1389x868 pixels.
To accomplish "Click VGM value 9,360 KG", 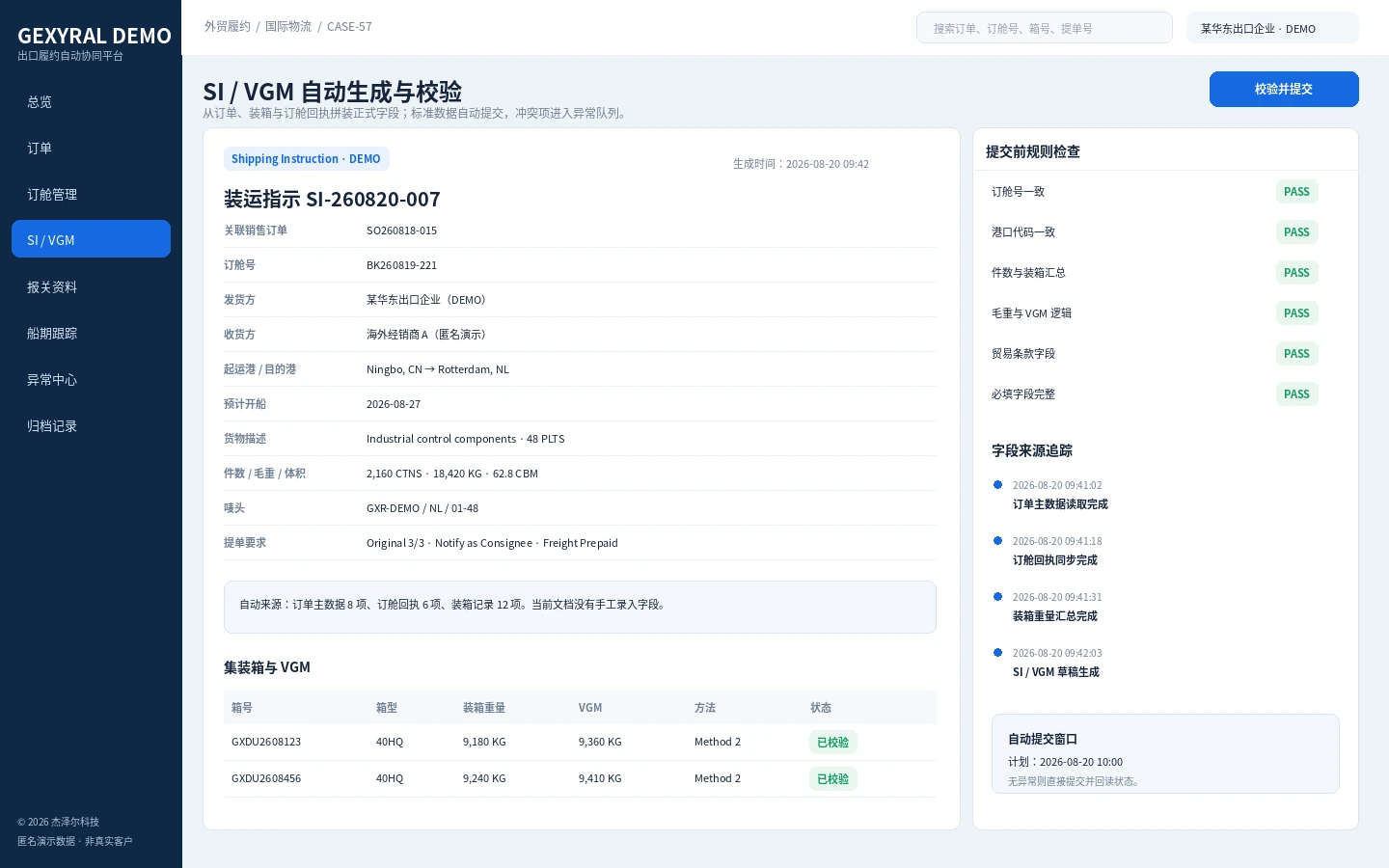I will 600,742.
